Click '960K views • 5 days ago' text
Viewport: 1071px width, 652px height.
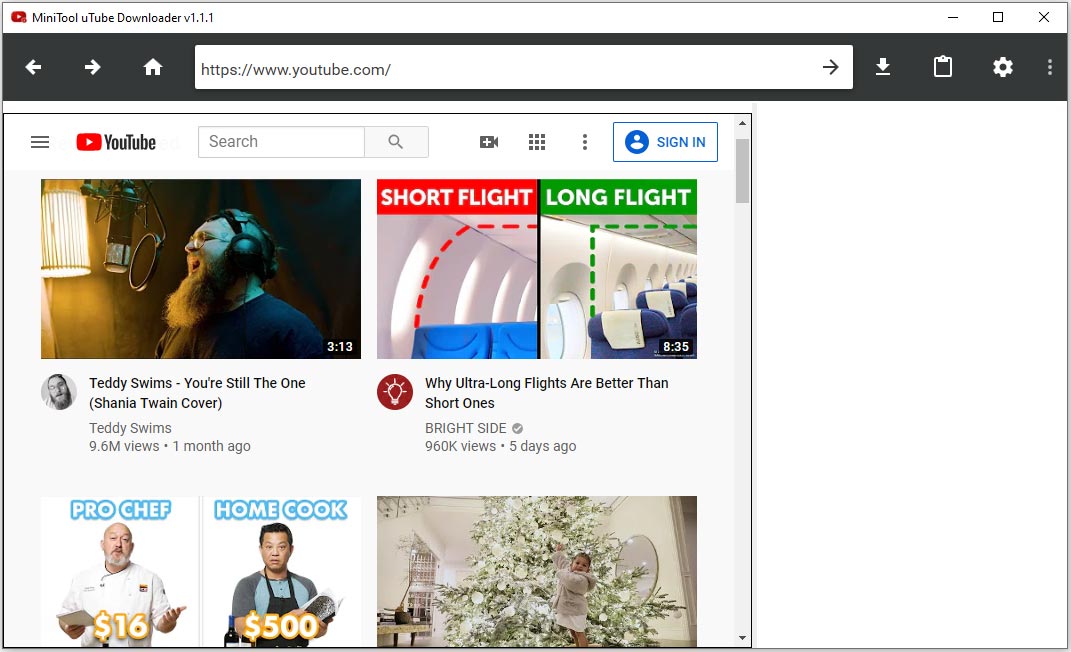[501, 446]
